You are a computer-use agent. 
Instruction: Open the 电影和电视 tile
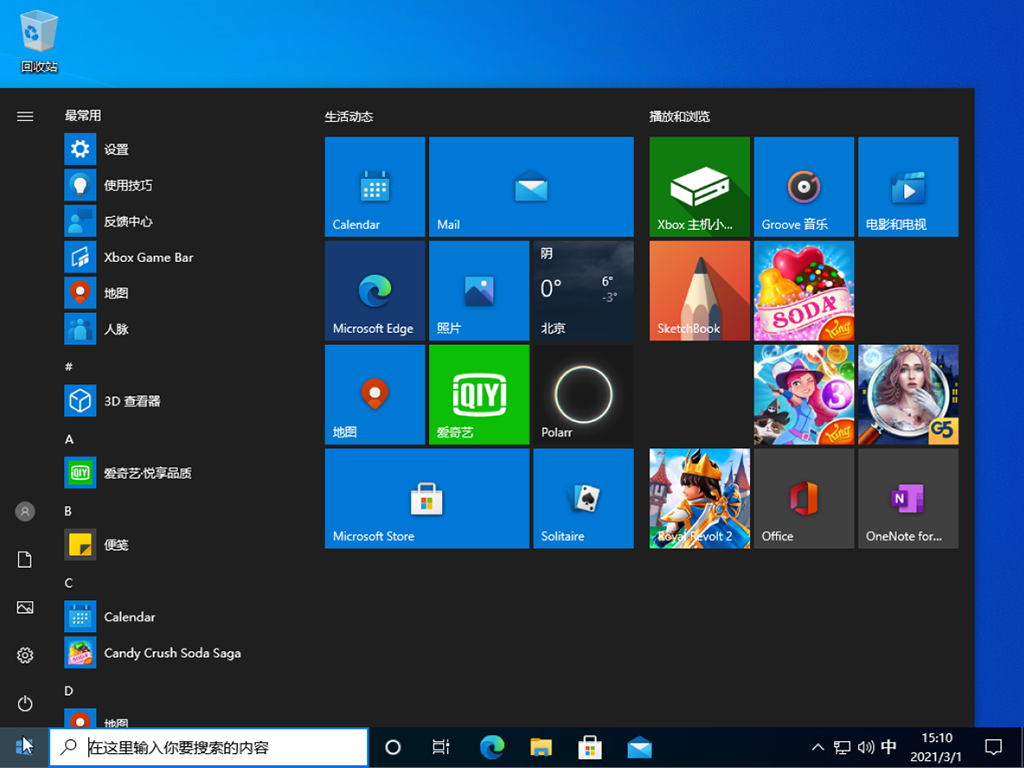pos(907,186)
